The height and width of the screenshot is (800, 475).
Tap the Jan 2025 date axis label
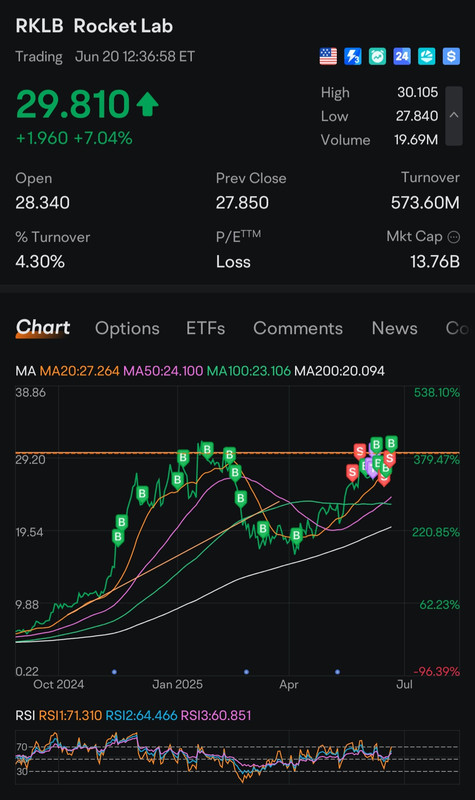click(x=178, y=684)
